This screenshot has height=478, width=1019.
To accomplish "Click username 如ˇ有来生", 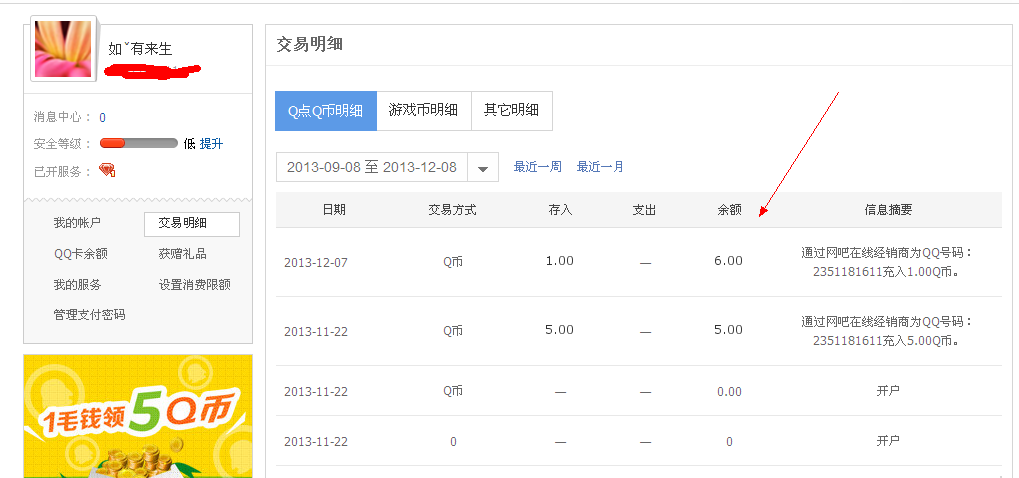I will coord(140,49).
